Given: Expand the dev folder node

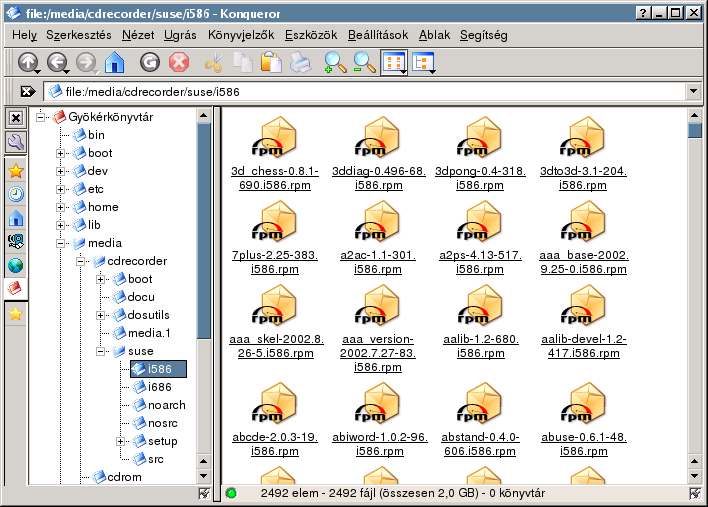Looking at the screenshot, I should point(60,172).
